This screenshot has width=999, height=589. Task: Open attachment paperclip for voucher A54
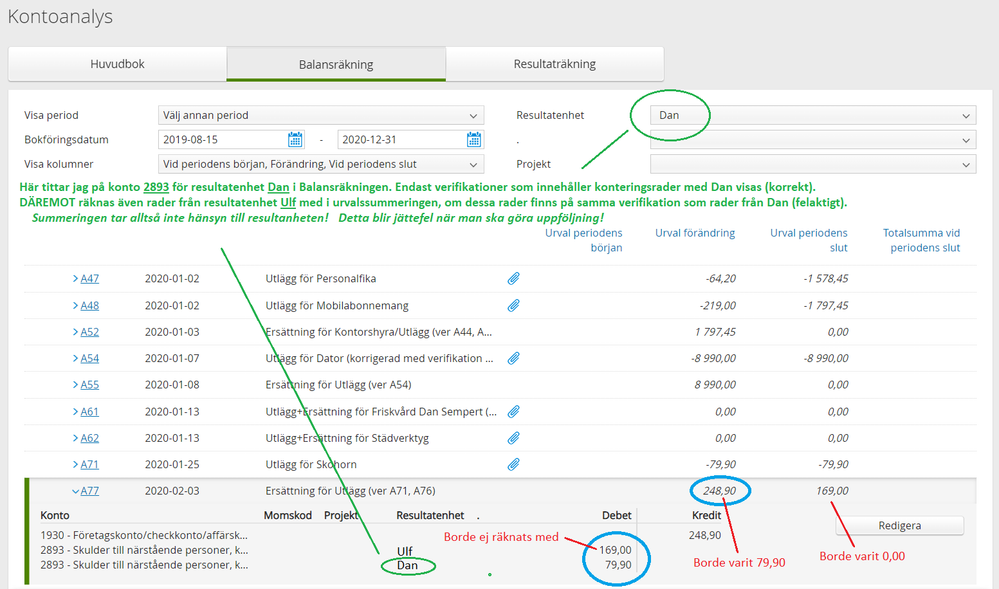point(514,358)
